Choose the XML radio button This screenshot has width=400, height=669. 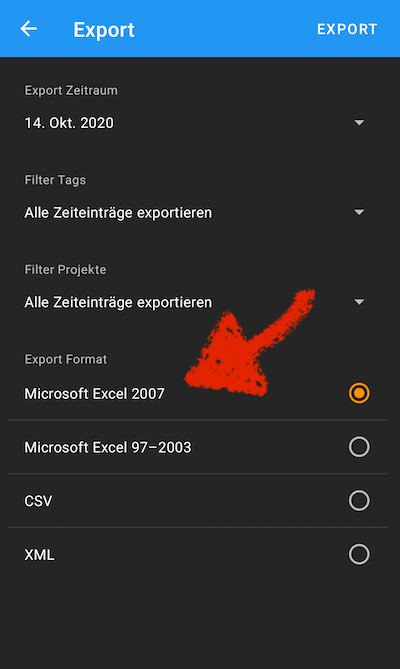point(359,554)
